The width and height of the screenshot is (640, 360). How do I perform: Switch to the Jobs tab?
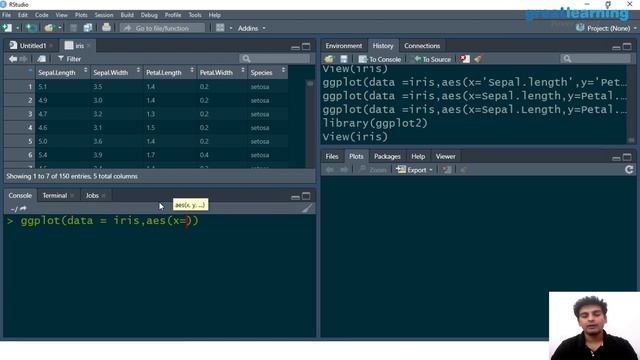click(92, 196)
